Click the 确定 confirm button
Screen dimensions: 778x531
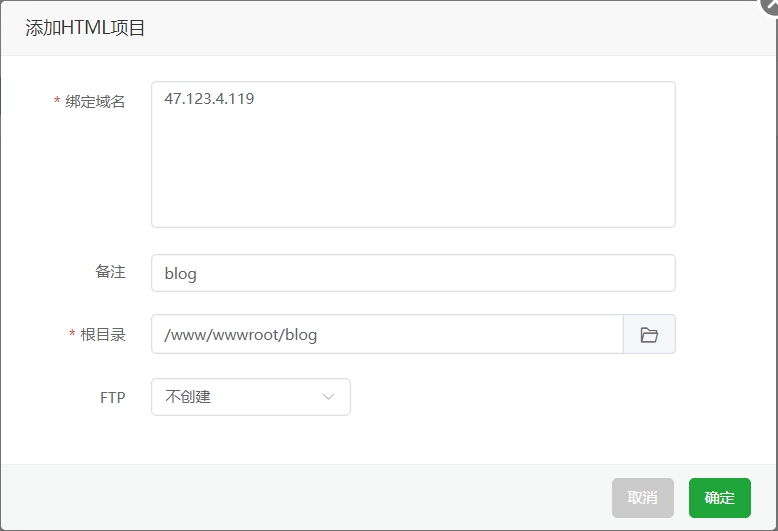pos(719,498)
